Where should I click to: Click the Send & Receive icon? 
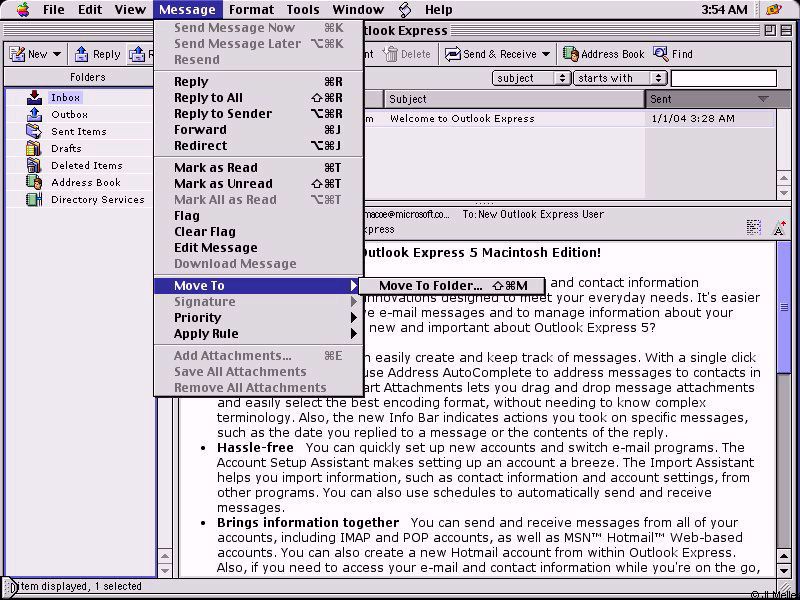pyautogui.click(x=453, y=54)
